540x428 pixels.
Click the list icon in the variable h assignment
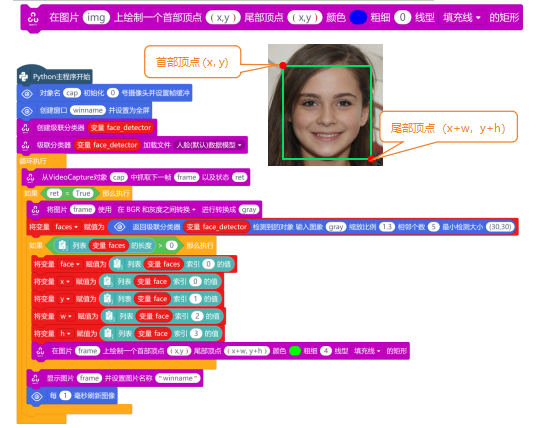(x=108, y=333)
